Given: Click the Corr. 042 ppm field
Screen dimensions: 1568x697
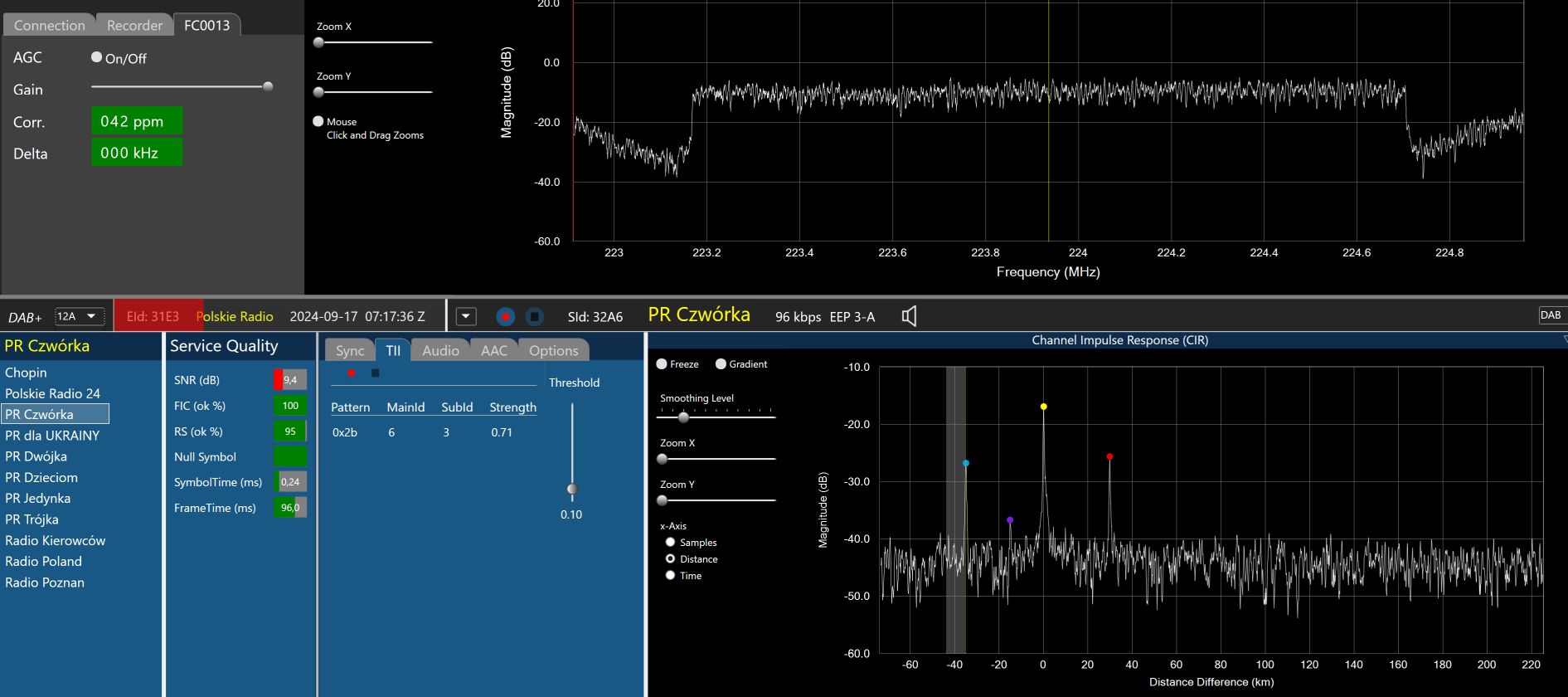Looking at the screenshot, I should [136, 121].
